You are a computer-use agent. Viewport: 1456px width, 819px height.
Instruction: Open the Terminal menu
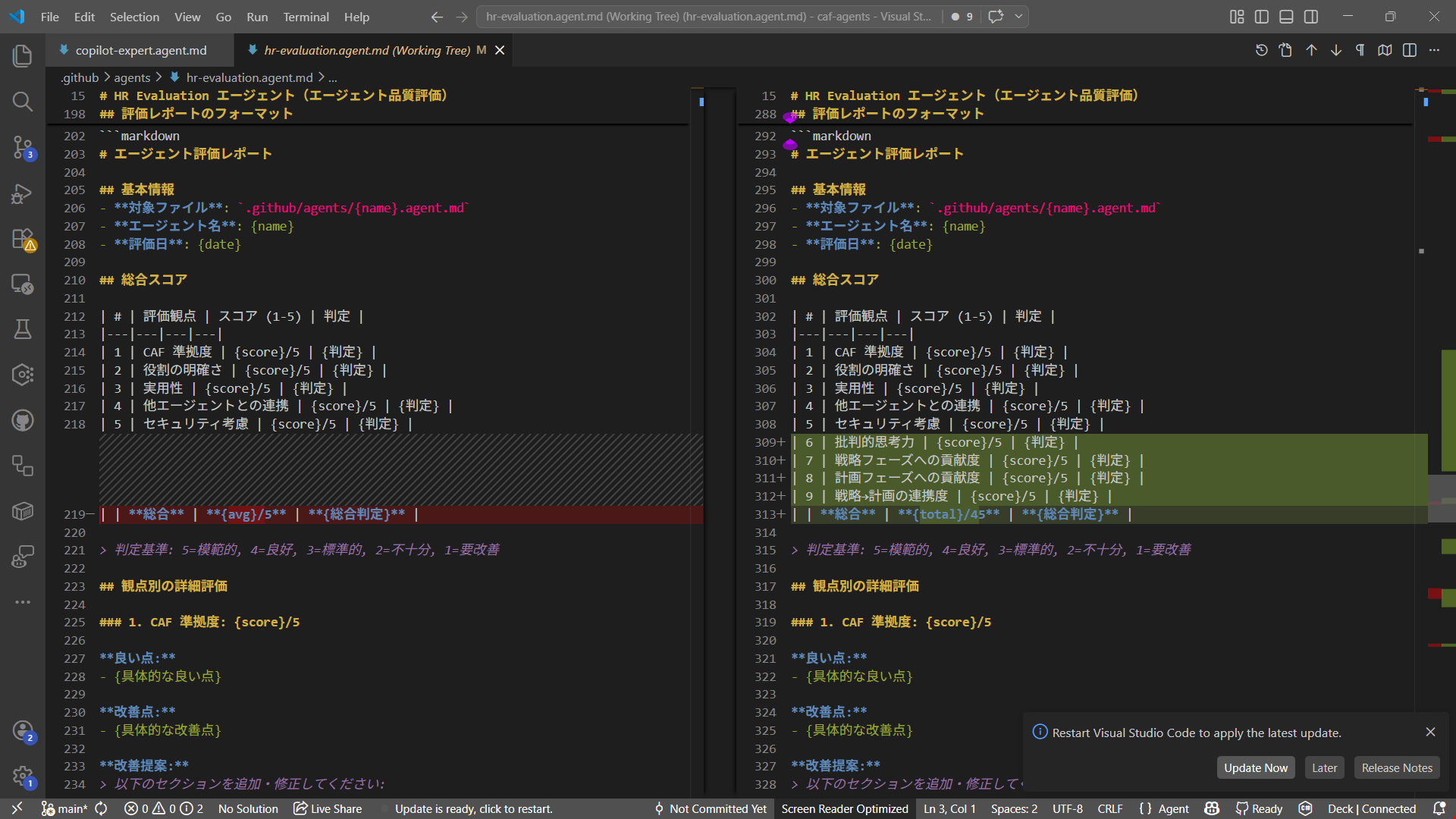(306, 17)
